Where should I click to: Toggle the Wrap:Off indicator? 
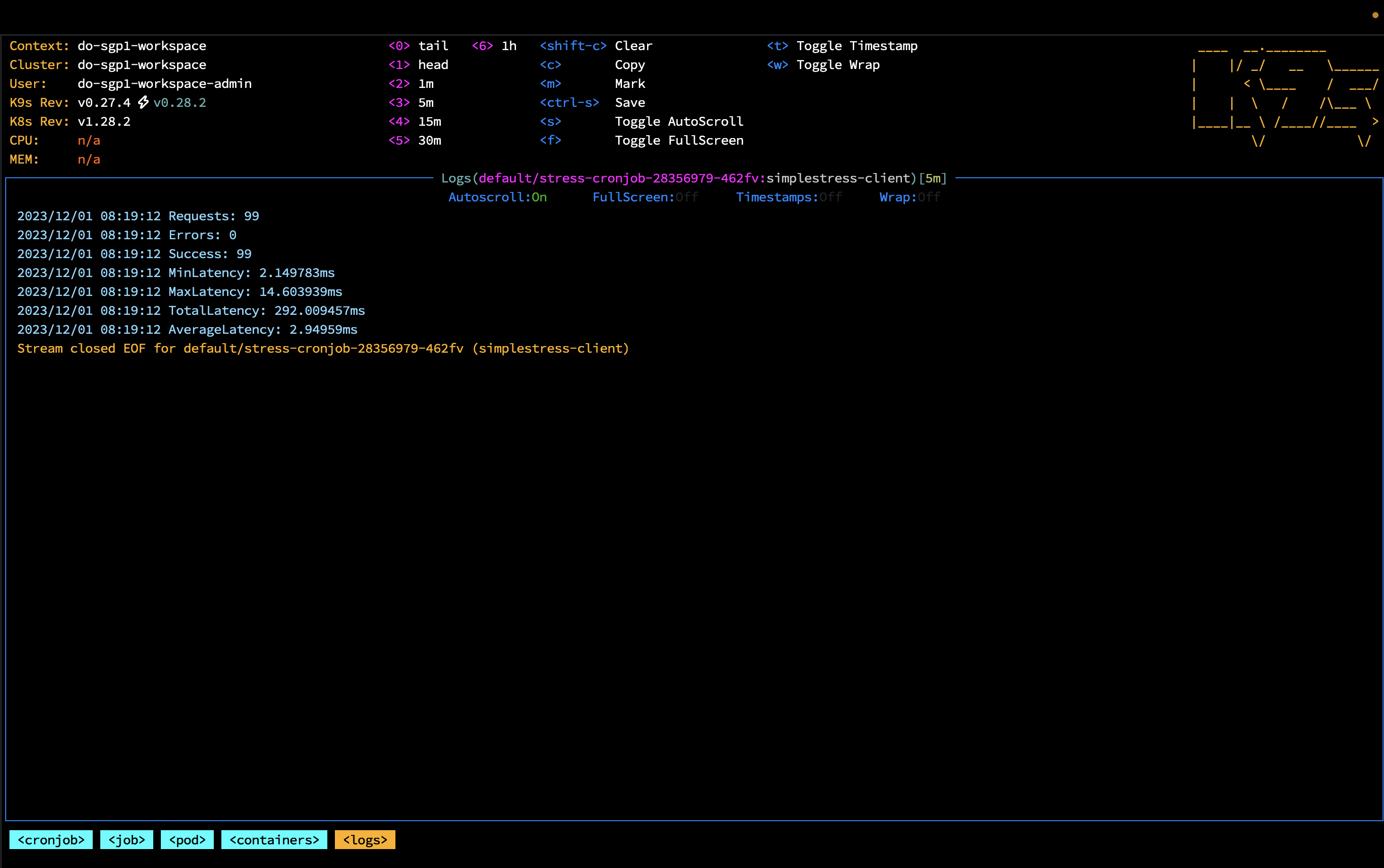tap(909, 197)
